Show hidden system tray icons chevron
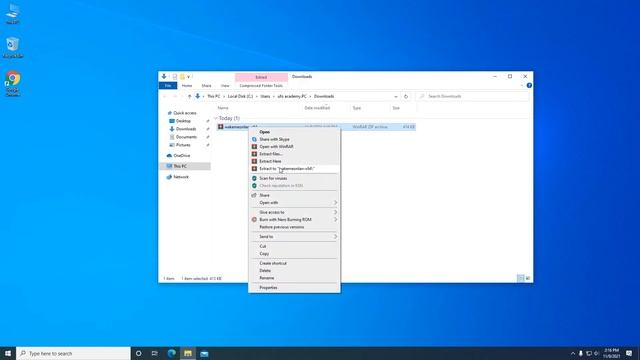This screenshot has height=360, width=640. click(x=573, y=353)
